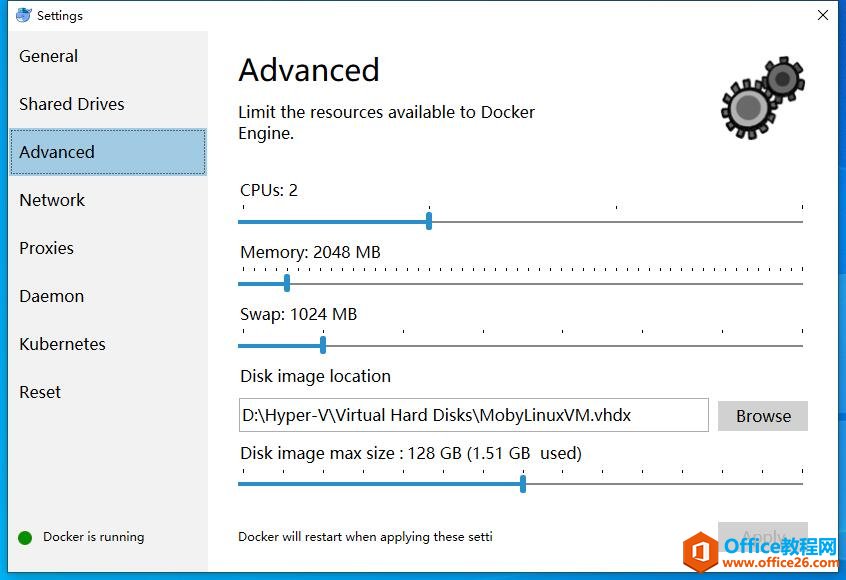Navigate to the Reset section

(x=40, y=392)
